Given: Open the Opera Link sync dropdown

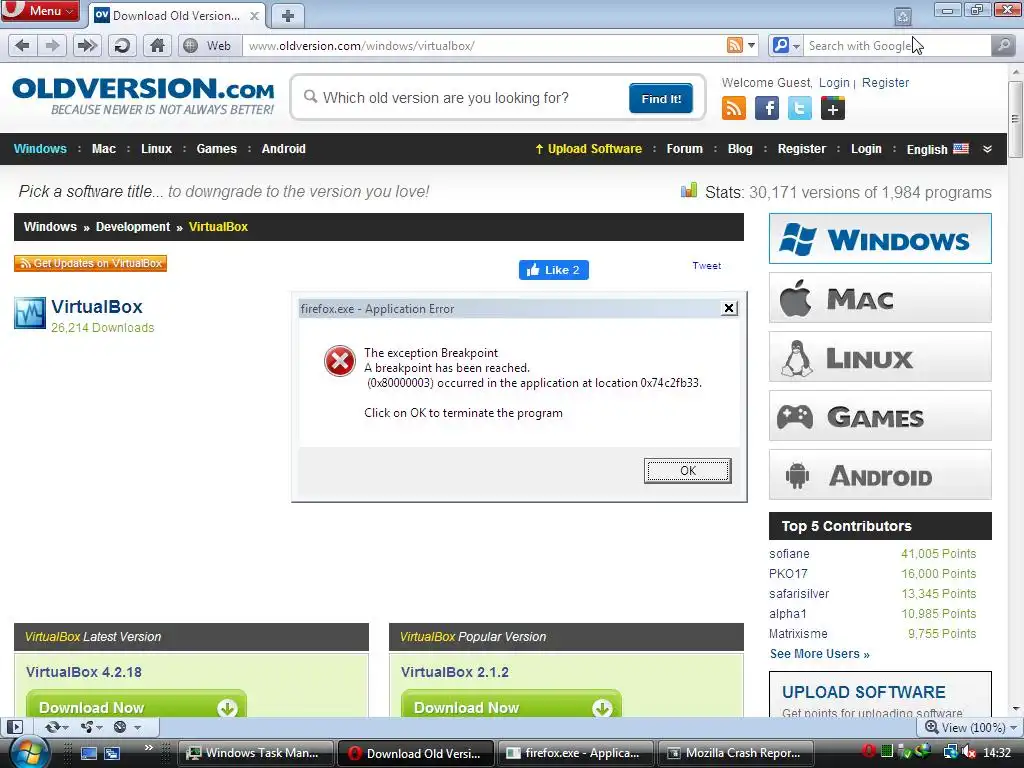Looking at the screenshot, I should pos(56,727).
